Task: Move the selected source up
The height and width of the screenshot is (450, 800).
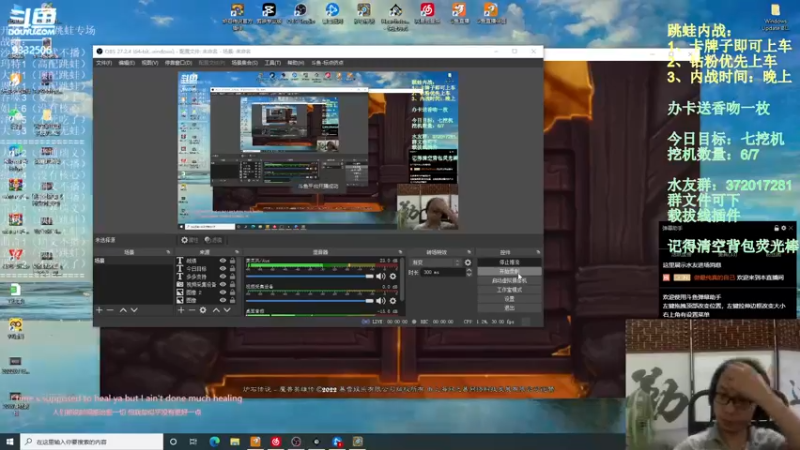Action: coord(216,310)
